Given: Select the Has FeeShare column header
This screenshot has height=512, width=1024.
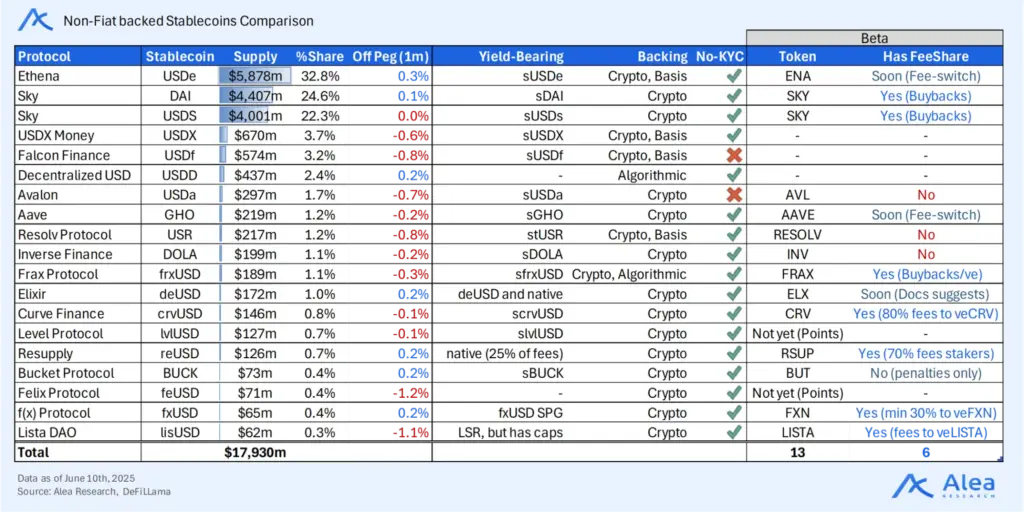Looking at the screenshot, I should point(925,56).
